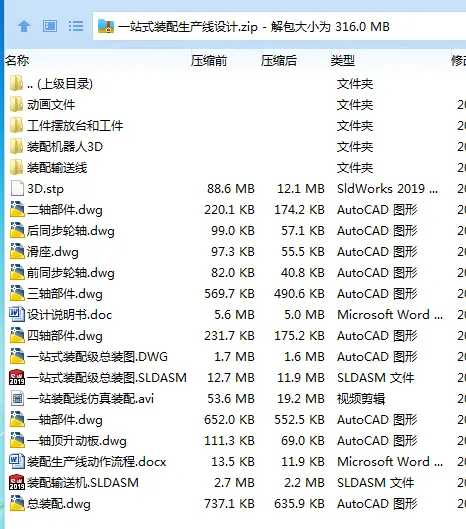Click the SolidWorks icon of 一站式装配级总装图.SLDASM
This screenshot has width=466, height=529.
[x=17, y=377]
